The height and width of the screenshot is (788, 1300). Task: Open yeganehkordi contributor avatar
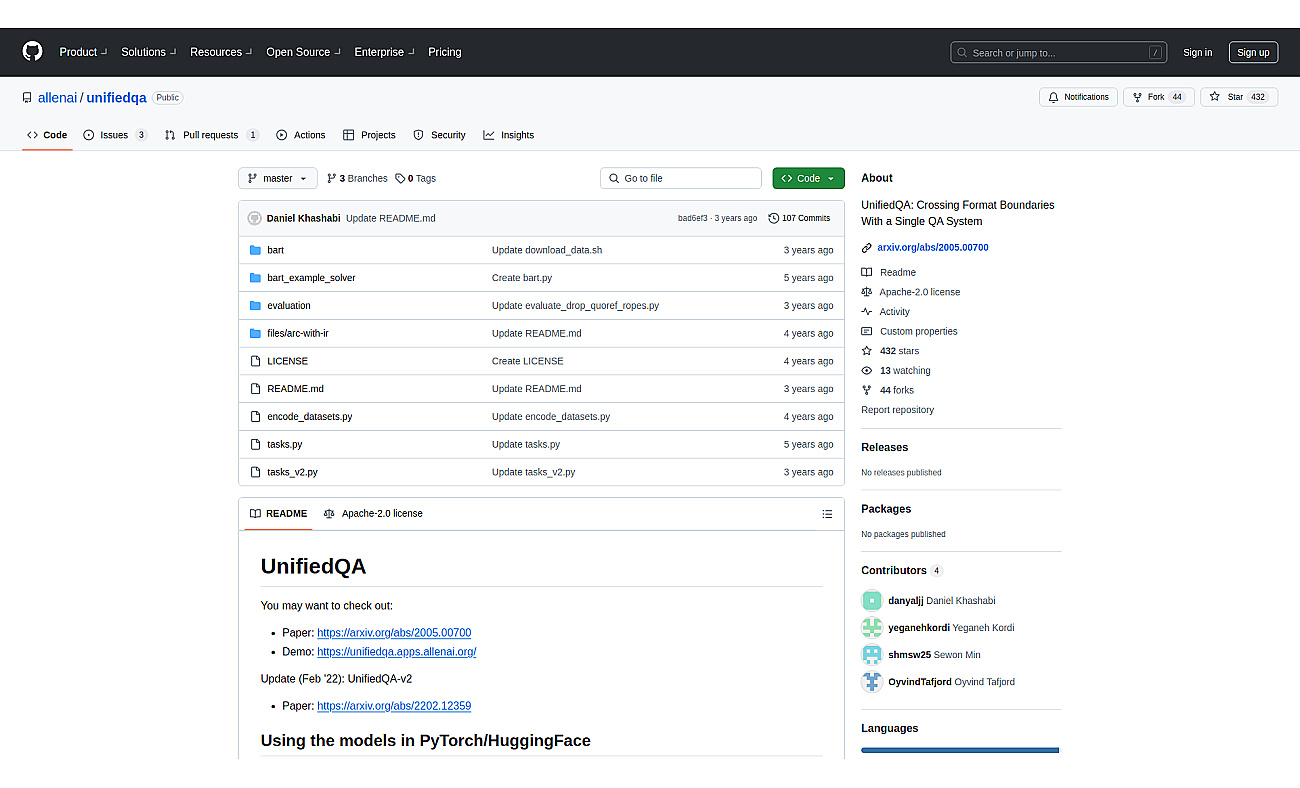point(872,628)
